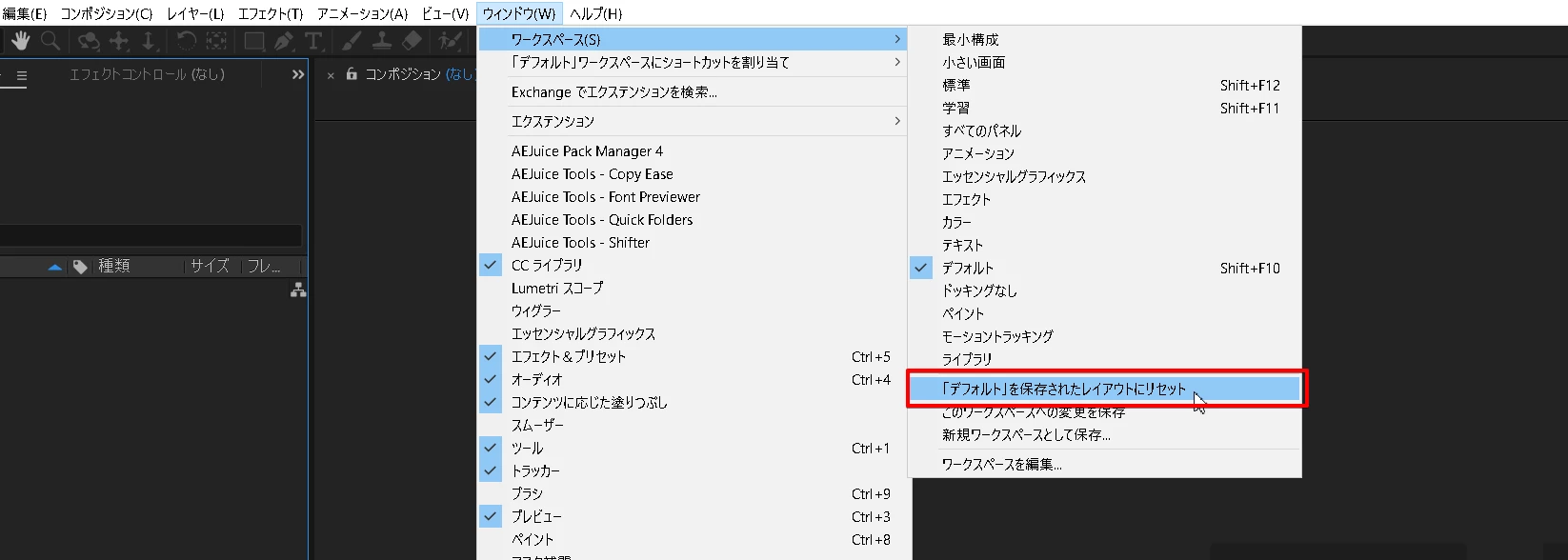Screen dimensions: 1568x560
Task: Click the project panel search field
Action: coord(151,235)
